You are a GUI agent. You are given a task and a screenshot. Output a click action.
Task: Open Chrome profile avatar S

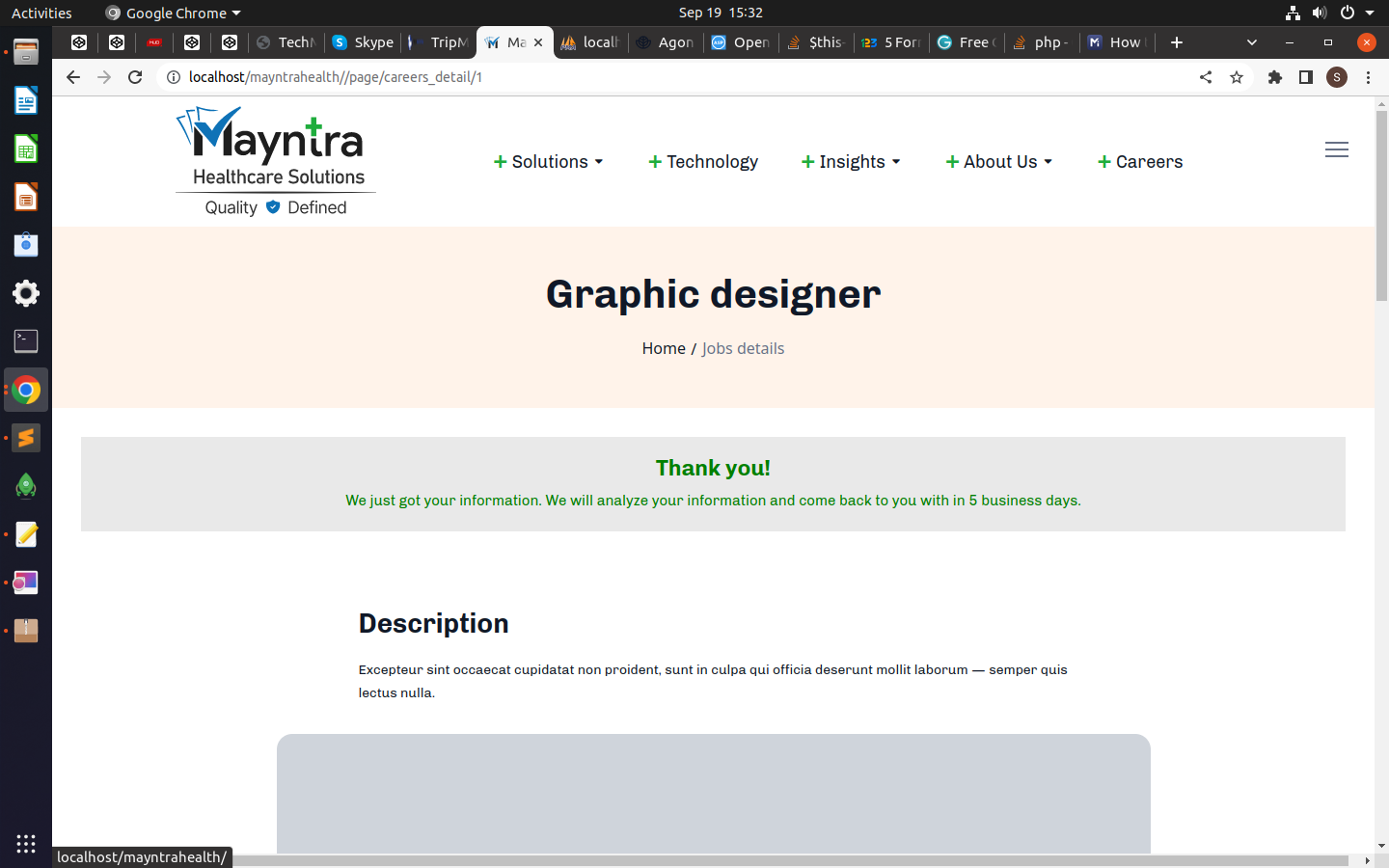[x=1337, y=77]
